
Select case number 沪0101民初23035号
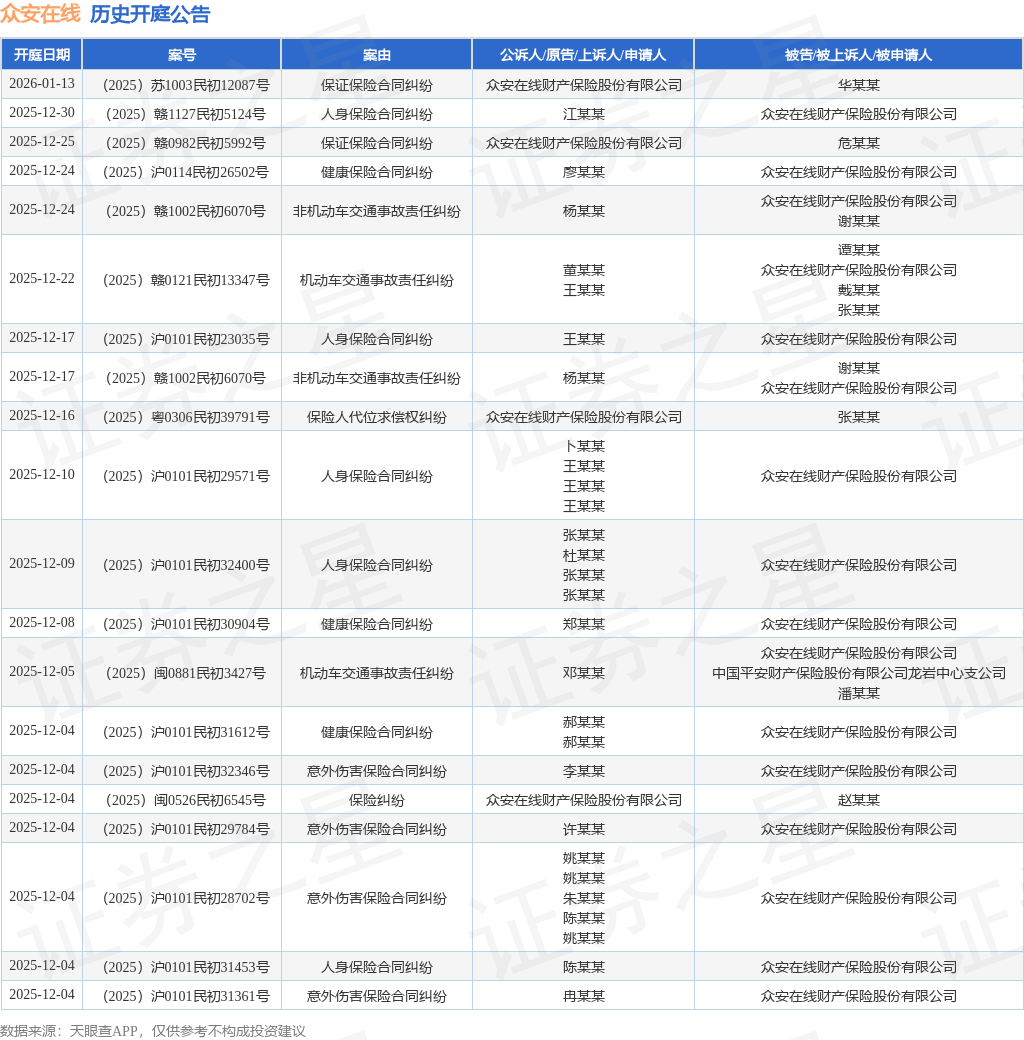[x=186, y=339]
